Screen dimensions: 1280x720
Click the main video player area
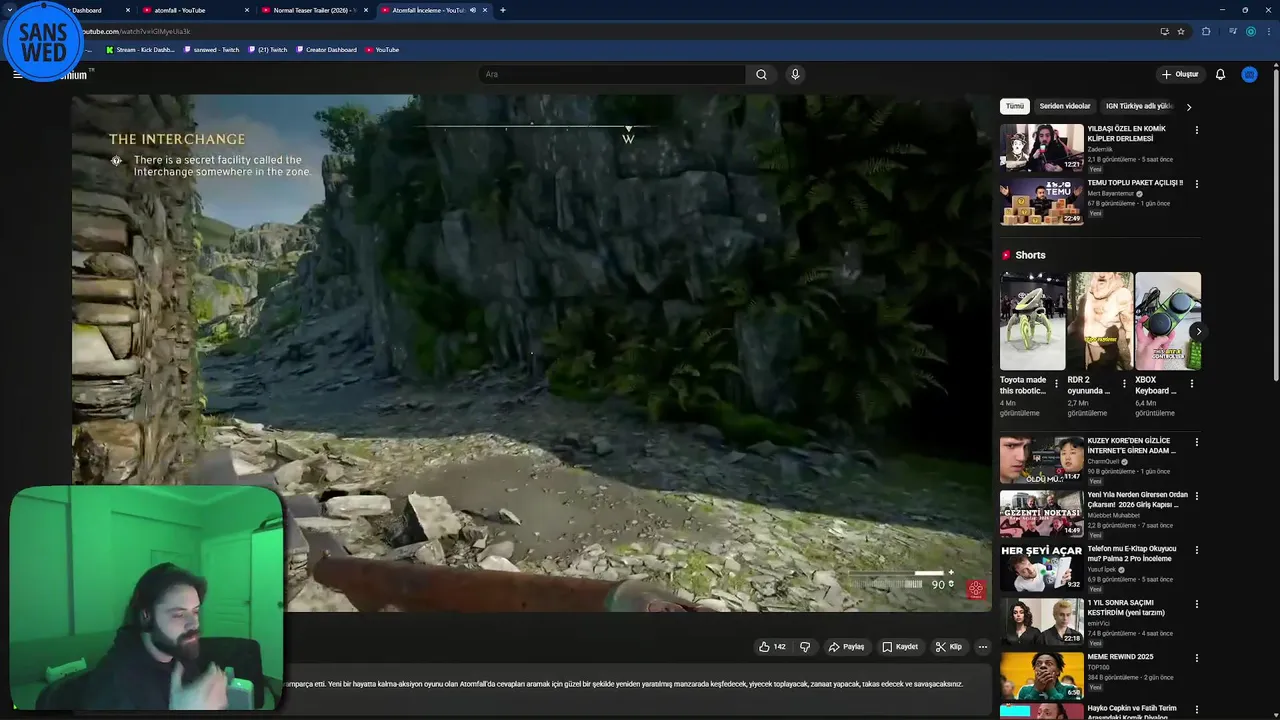pyautogui.click(x=531, y=353)
